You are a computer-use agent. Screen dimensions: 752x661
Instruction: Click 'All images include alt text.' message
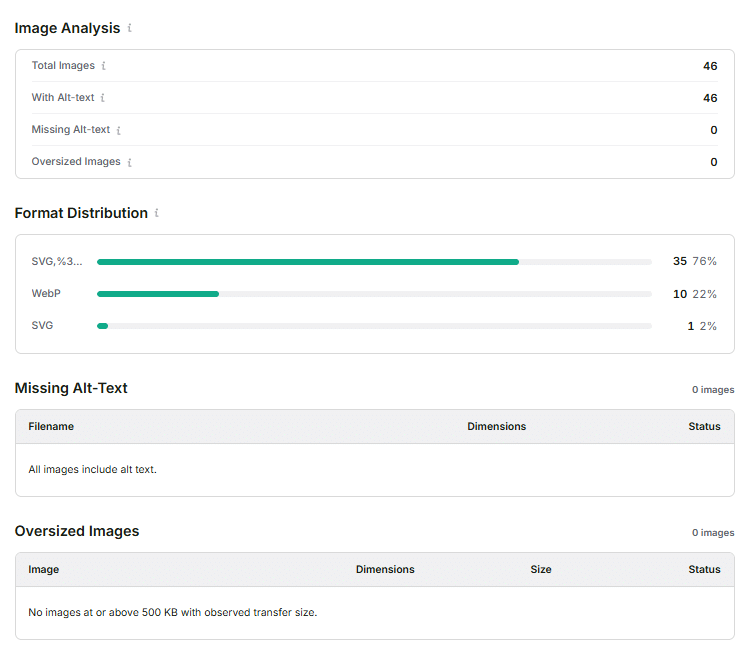pos(93,470)
